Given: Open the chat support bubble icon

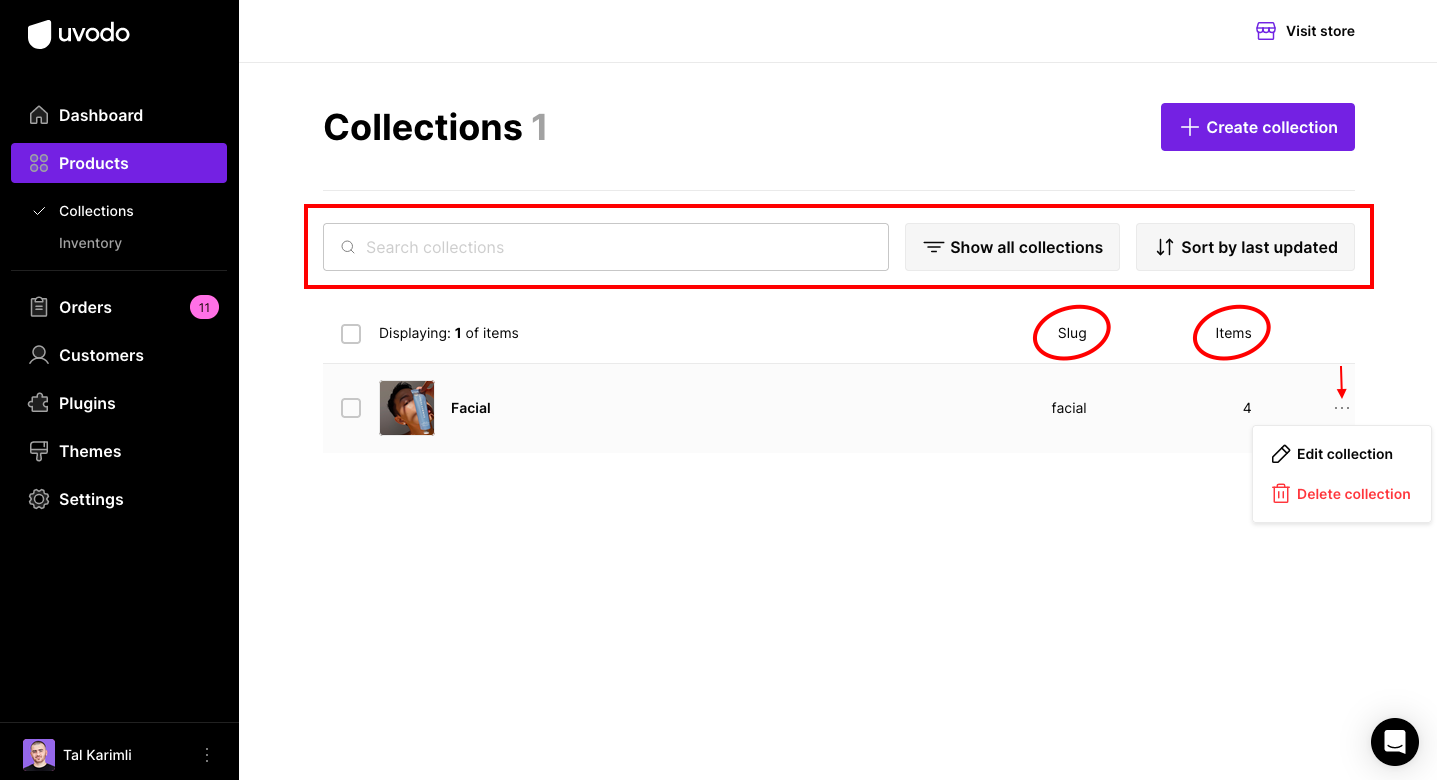Looking at the screenshot, I should [1394, 742].
